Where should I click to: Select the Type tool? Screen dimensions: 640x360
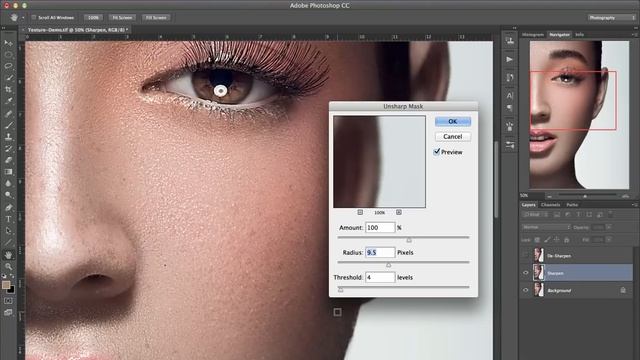(x=8, y=219)
